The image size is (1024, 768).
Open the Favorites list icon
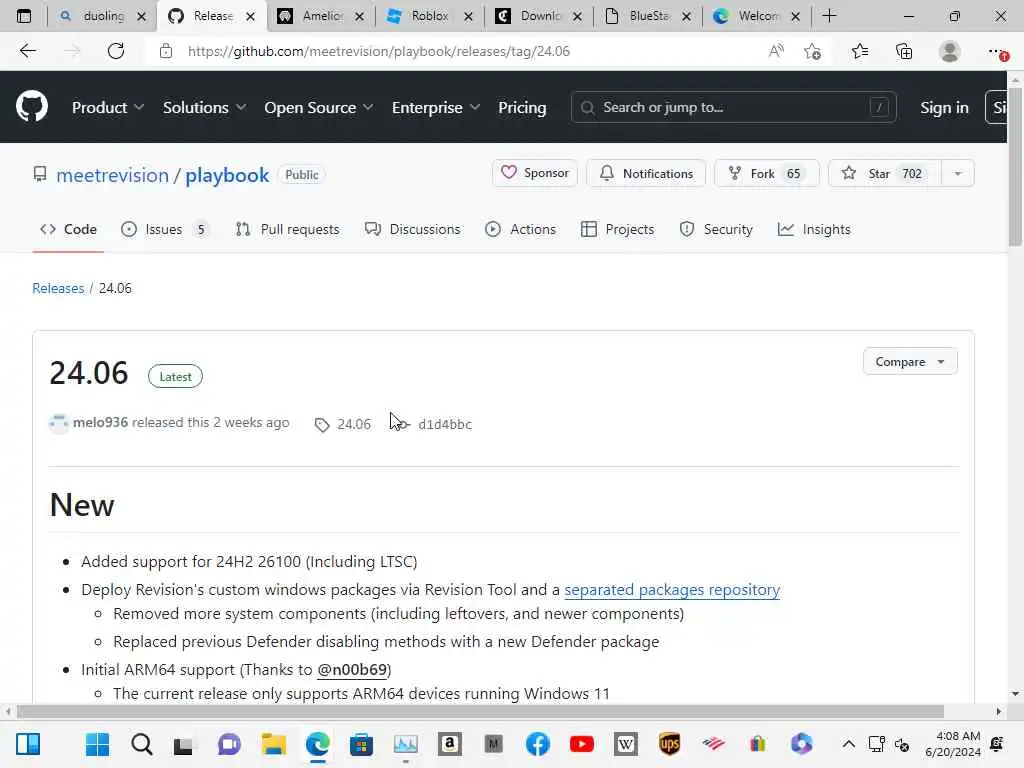859,51
